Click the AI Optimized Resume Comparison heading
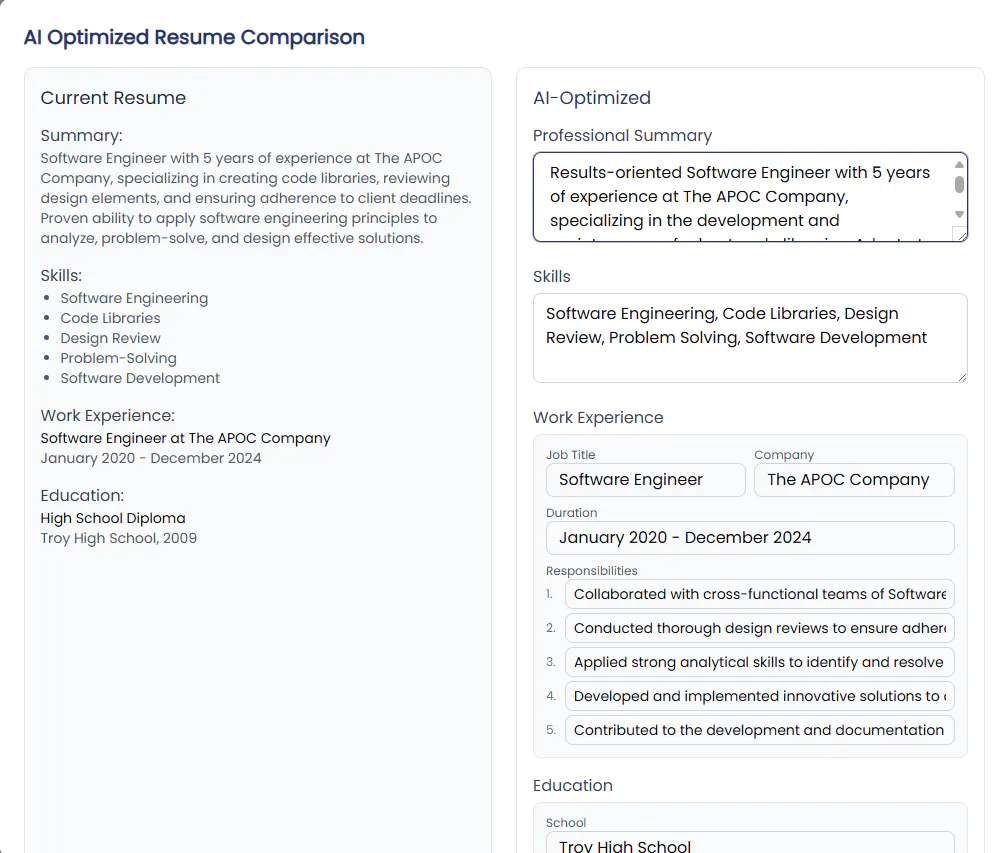Viewport: 1006px width, 853px height. click(194, 37)
